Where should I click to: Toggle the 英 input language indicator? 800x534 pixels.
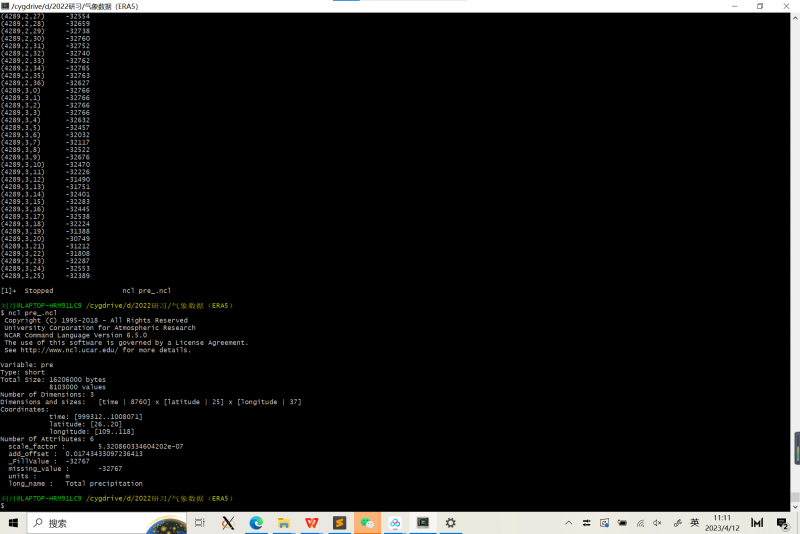pos(694,522)
